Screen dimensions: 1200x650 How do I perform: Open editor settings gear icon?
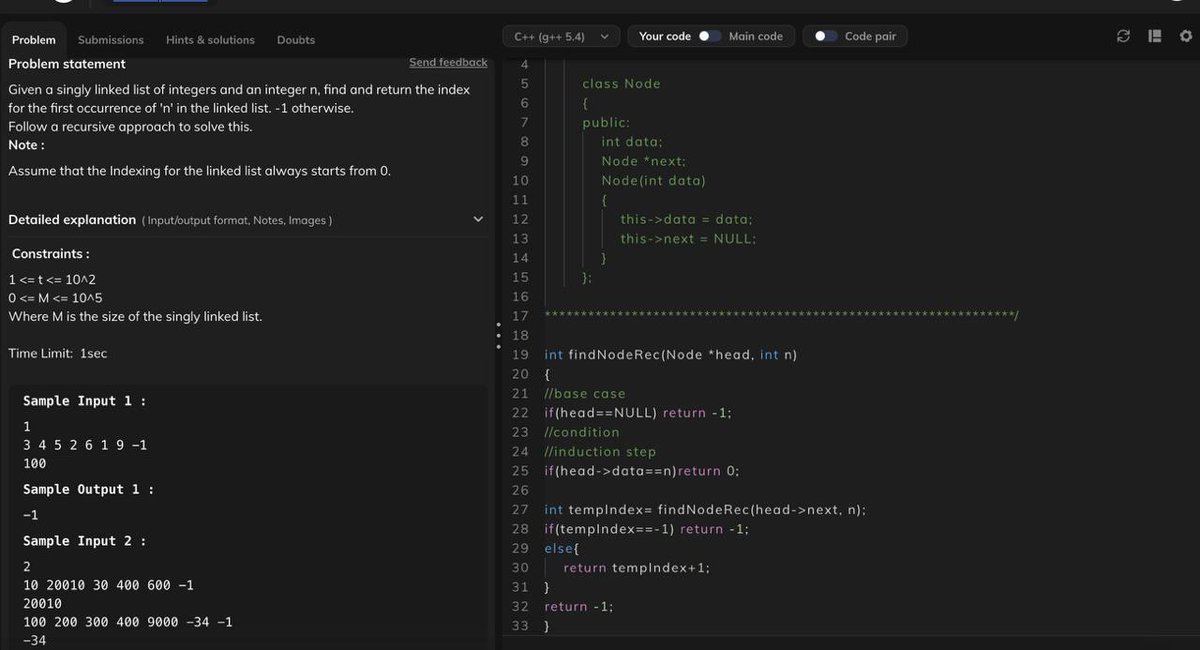coord(1186,36)
